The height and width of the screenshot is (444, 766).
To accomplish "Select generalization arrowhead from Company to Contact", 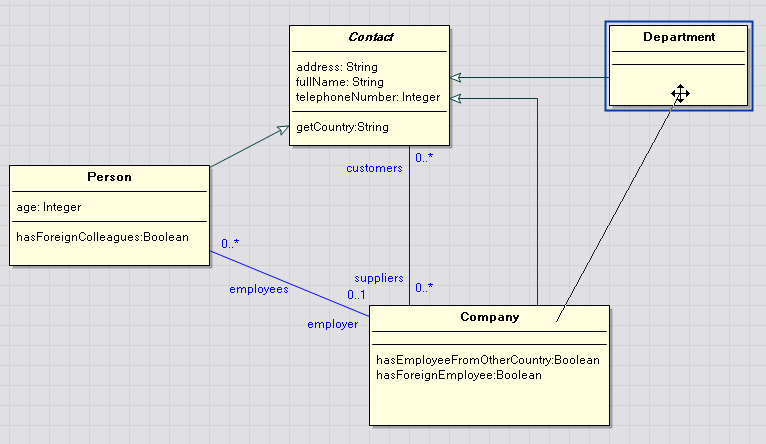I will click(455, 99).
